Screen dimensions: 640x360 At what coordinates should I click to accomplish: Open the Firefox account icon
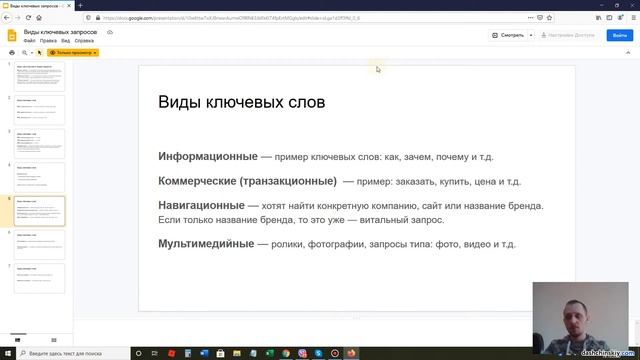click(620, 18)
